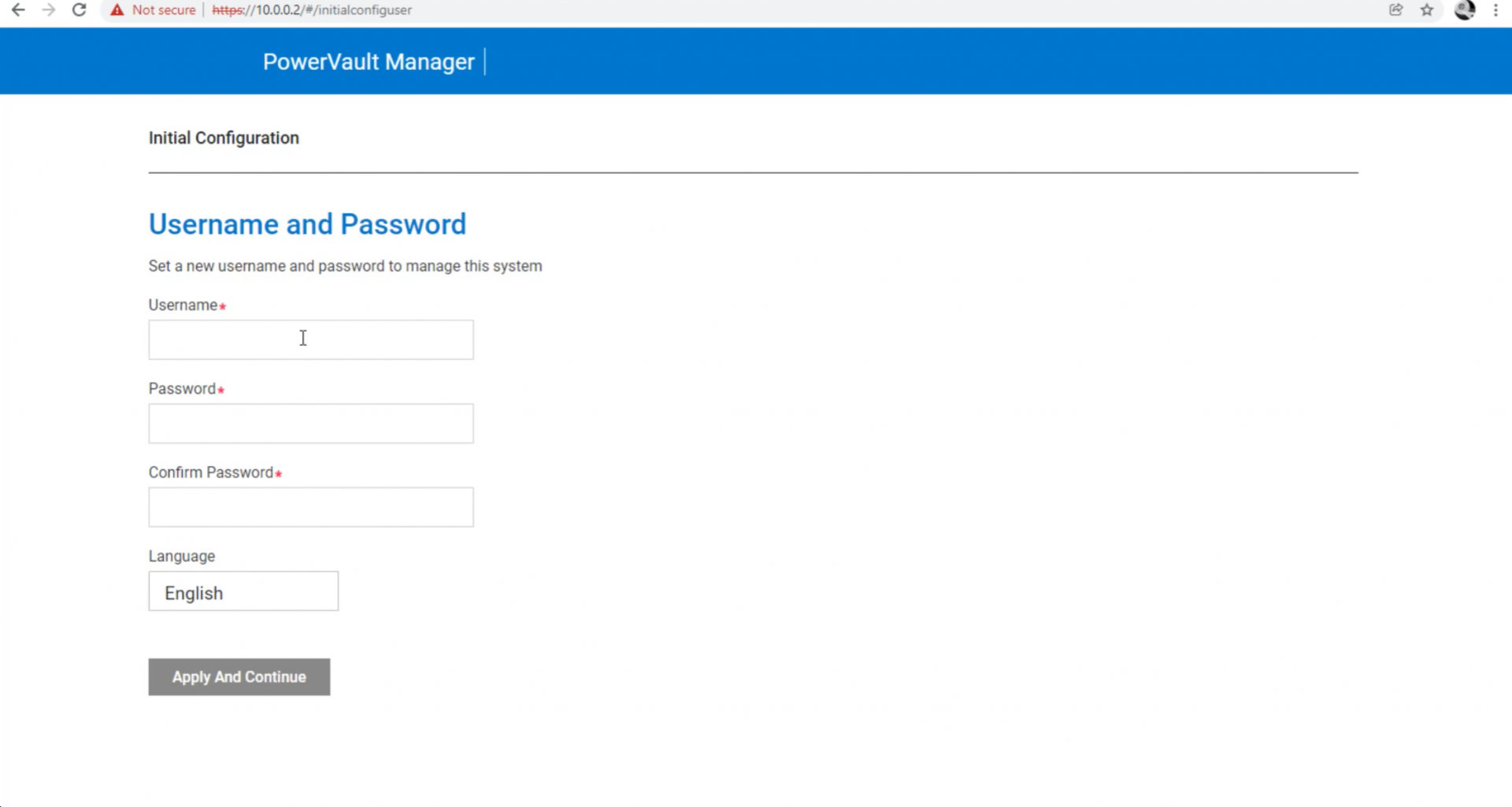Image resolution: width=1512 pixels, height=807 pixels.
Task: Reload the current page
Action: 79,10
